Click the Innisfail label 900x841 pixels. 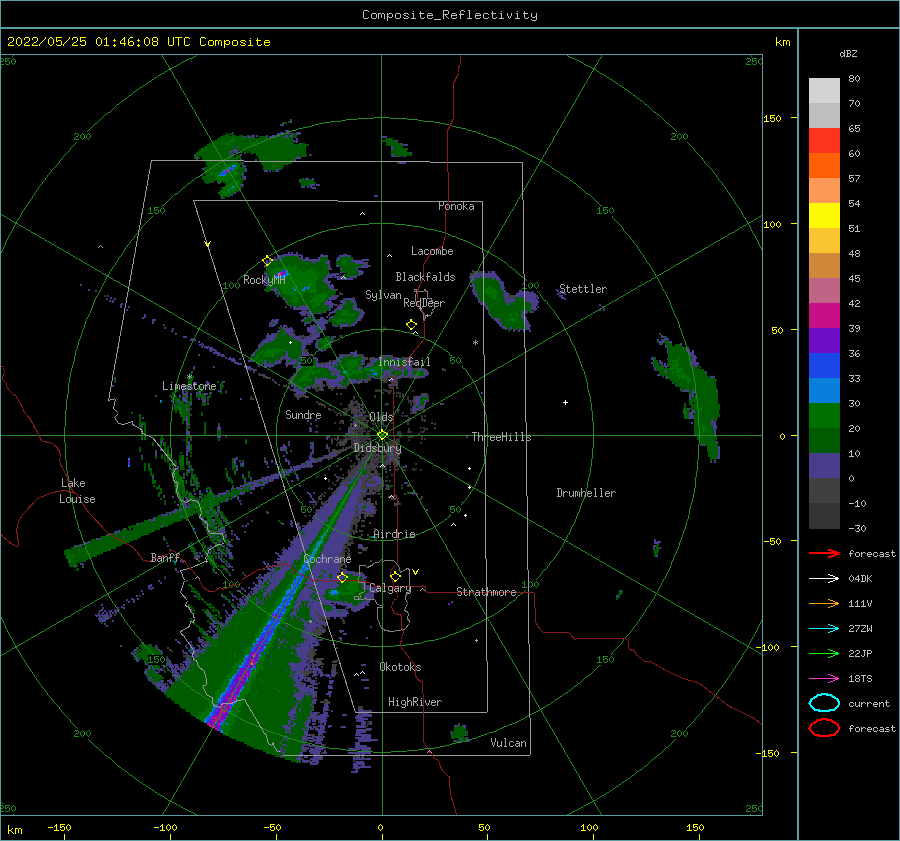pyautogui.click(x=404, y=362)
